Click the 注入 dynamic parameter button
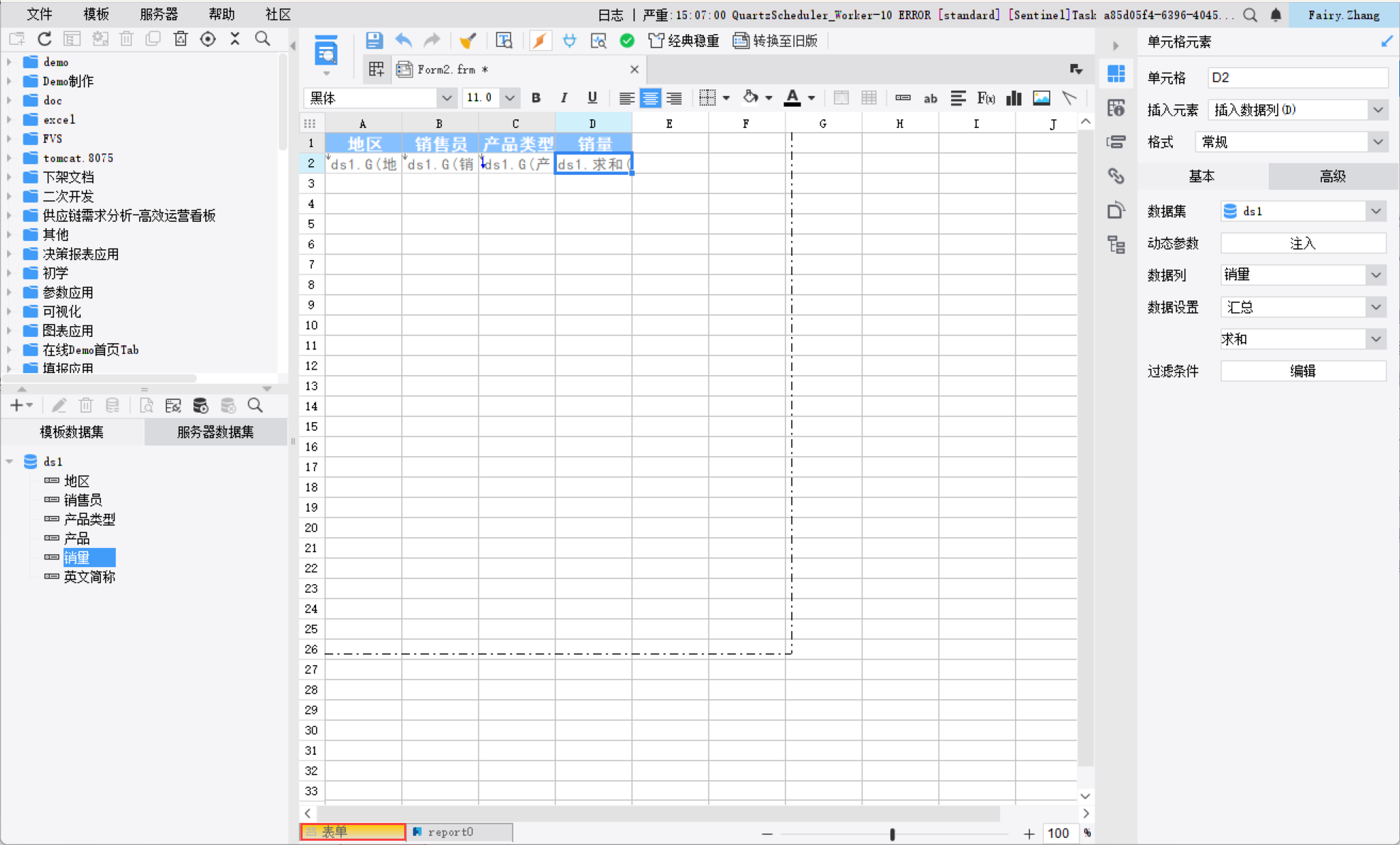This screenshot has width=1400, height=845. (x=1303, y=243)
